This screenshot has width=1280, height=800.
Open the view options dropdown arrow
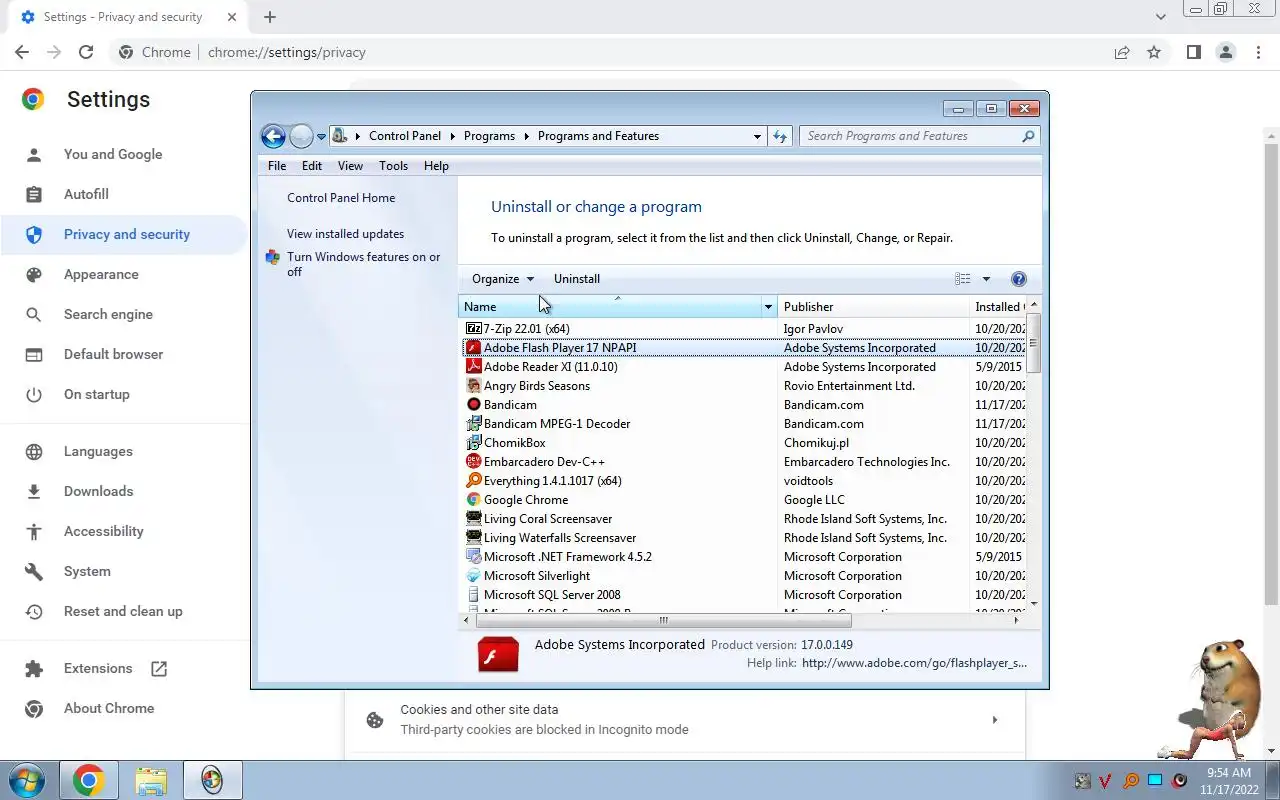986,279
